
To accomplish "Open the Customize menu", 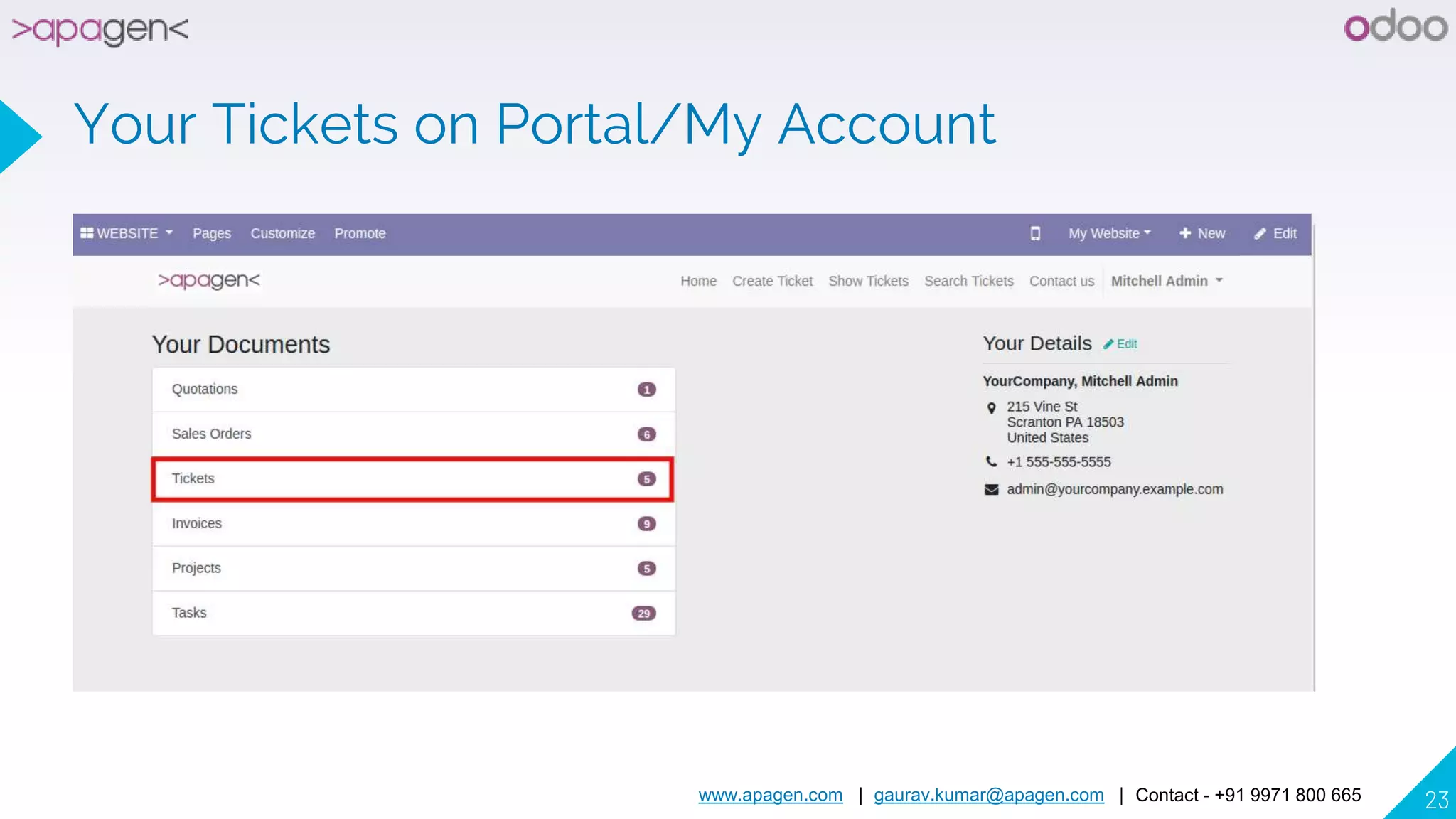I will (x=282, y=233).
